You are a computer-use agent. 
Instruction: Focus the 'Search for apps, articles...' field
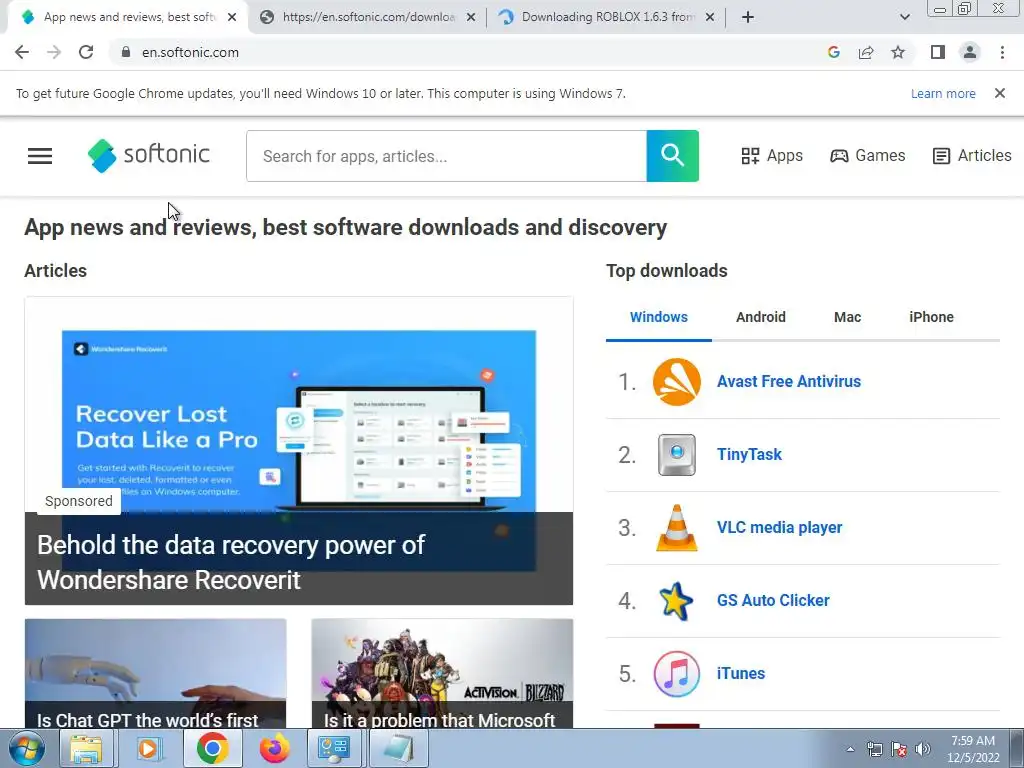447,155
